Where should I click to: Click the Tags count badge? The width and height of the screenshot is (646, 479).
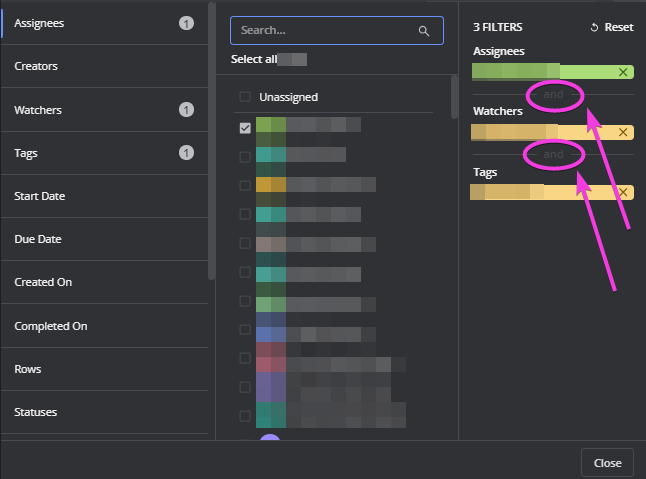[x=186, y=153]
